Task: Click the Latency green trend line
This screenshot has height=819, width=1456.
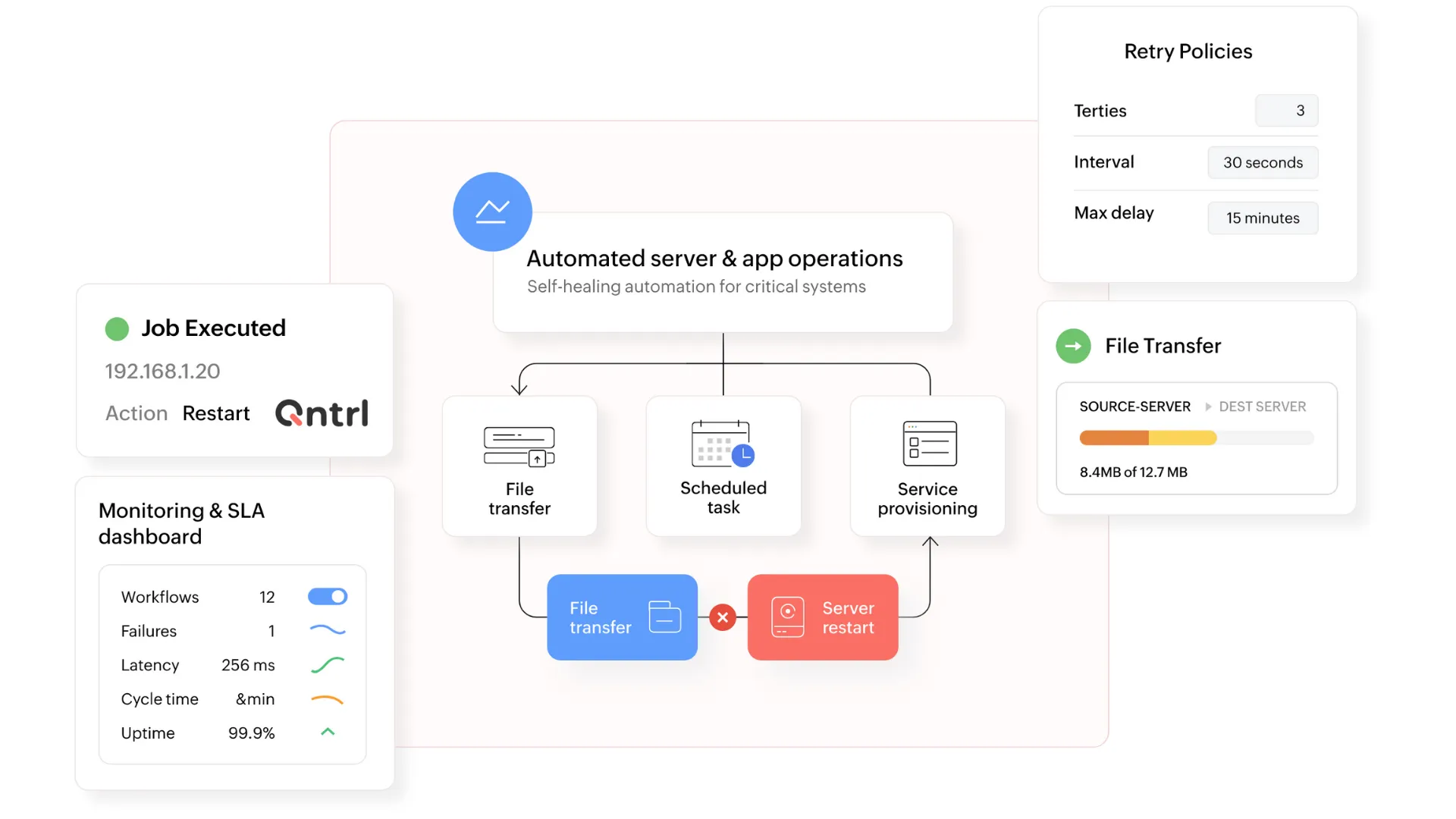Action: [x=328, y=665]
